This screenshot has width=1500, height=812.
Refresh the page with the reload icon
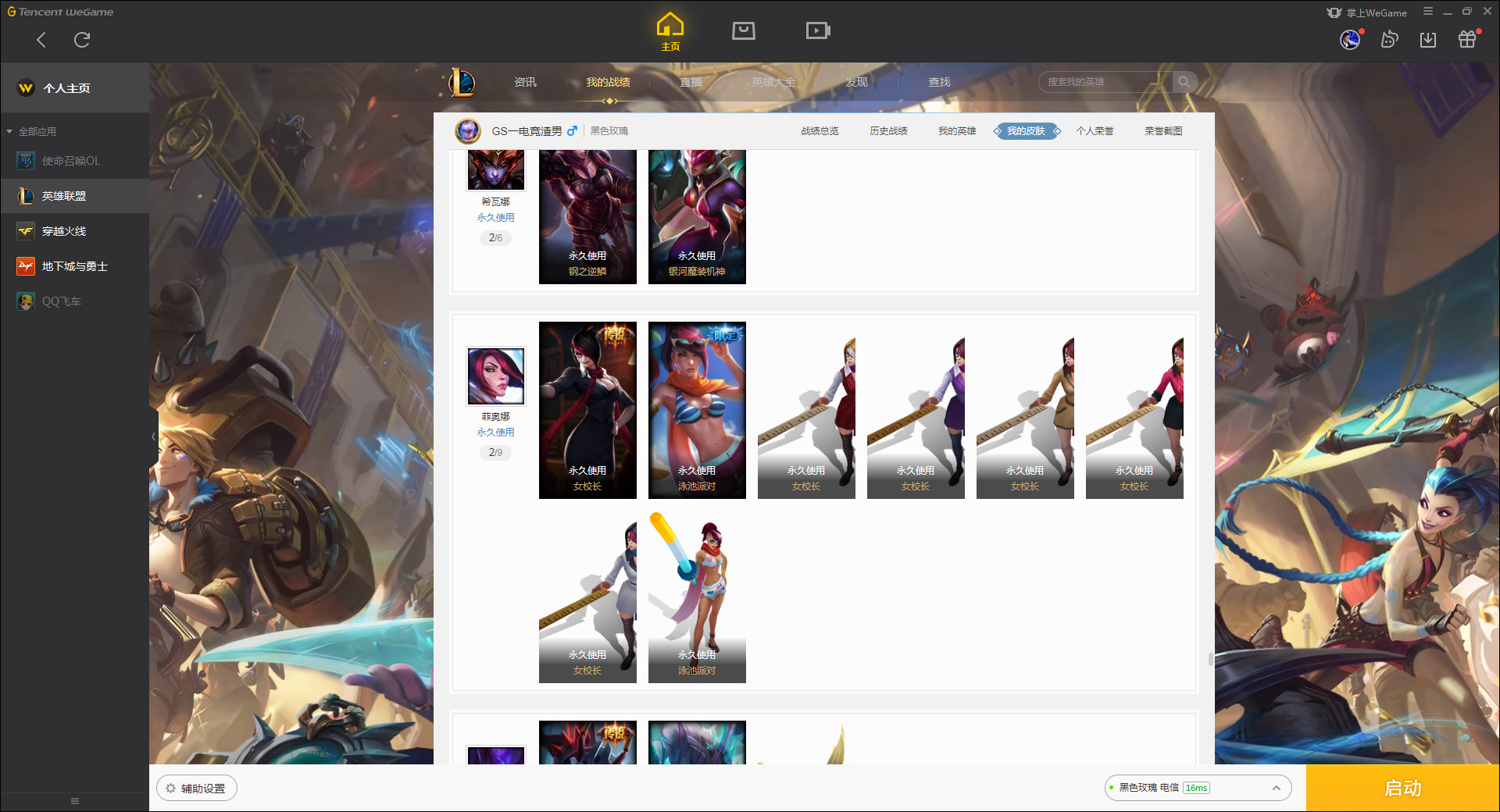82,40
